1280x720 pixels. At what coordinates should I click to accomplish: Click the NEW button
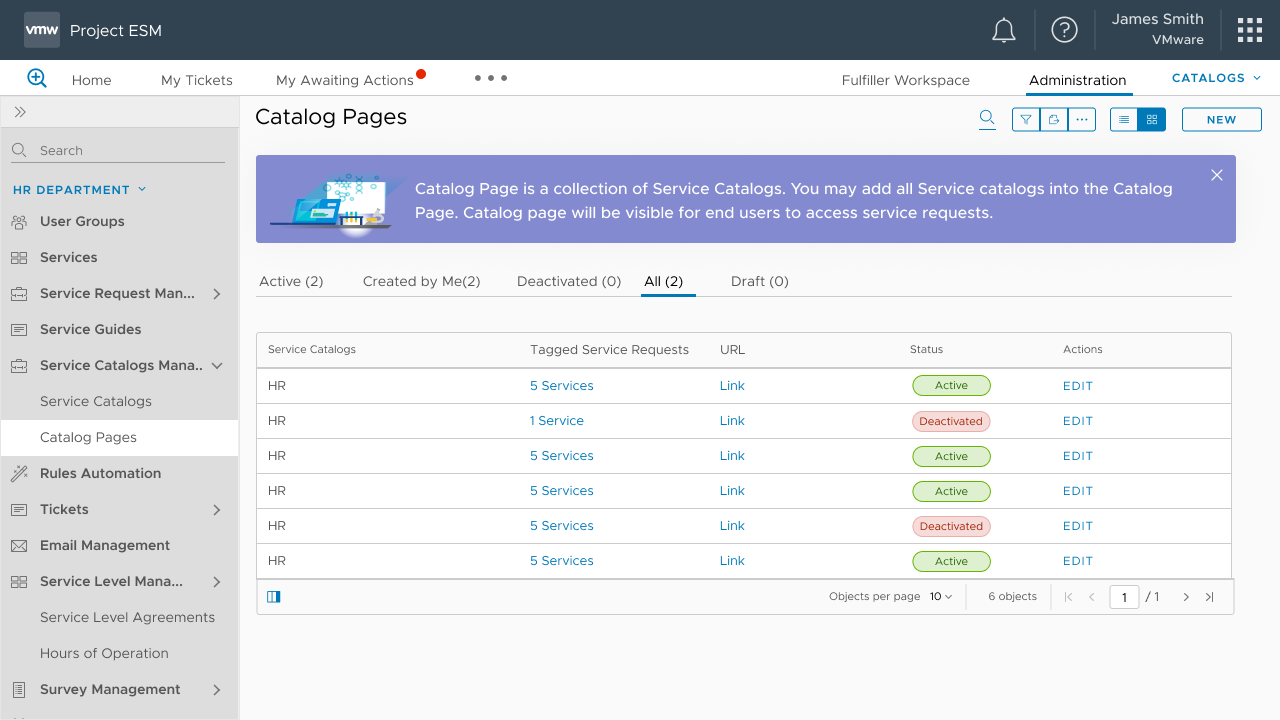coord(1221,120)
